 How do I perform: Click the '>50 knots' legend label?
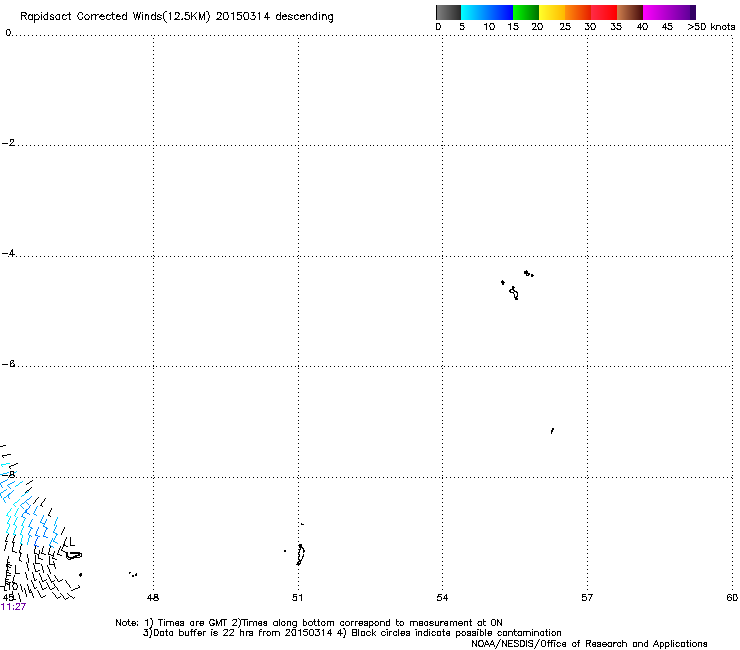pos(711,27)
